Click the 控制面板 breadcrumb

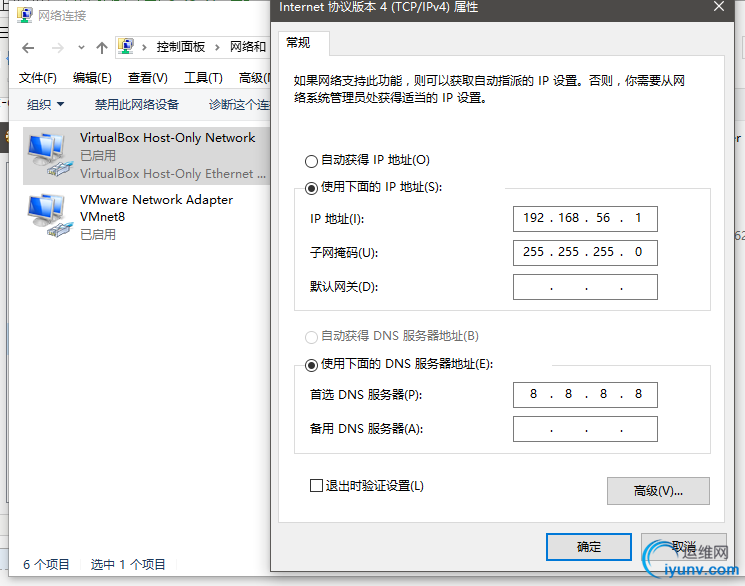181,47
